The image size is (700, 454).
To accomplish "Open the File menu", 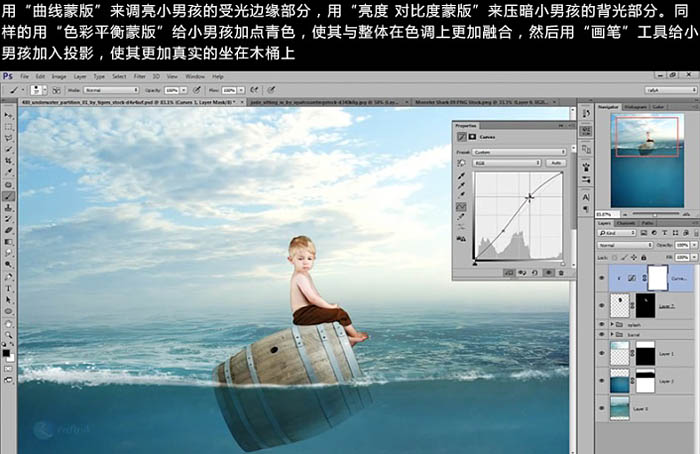I will pyautogui.click(x=24, y=77).
